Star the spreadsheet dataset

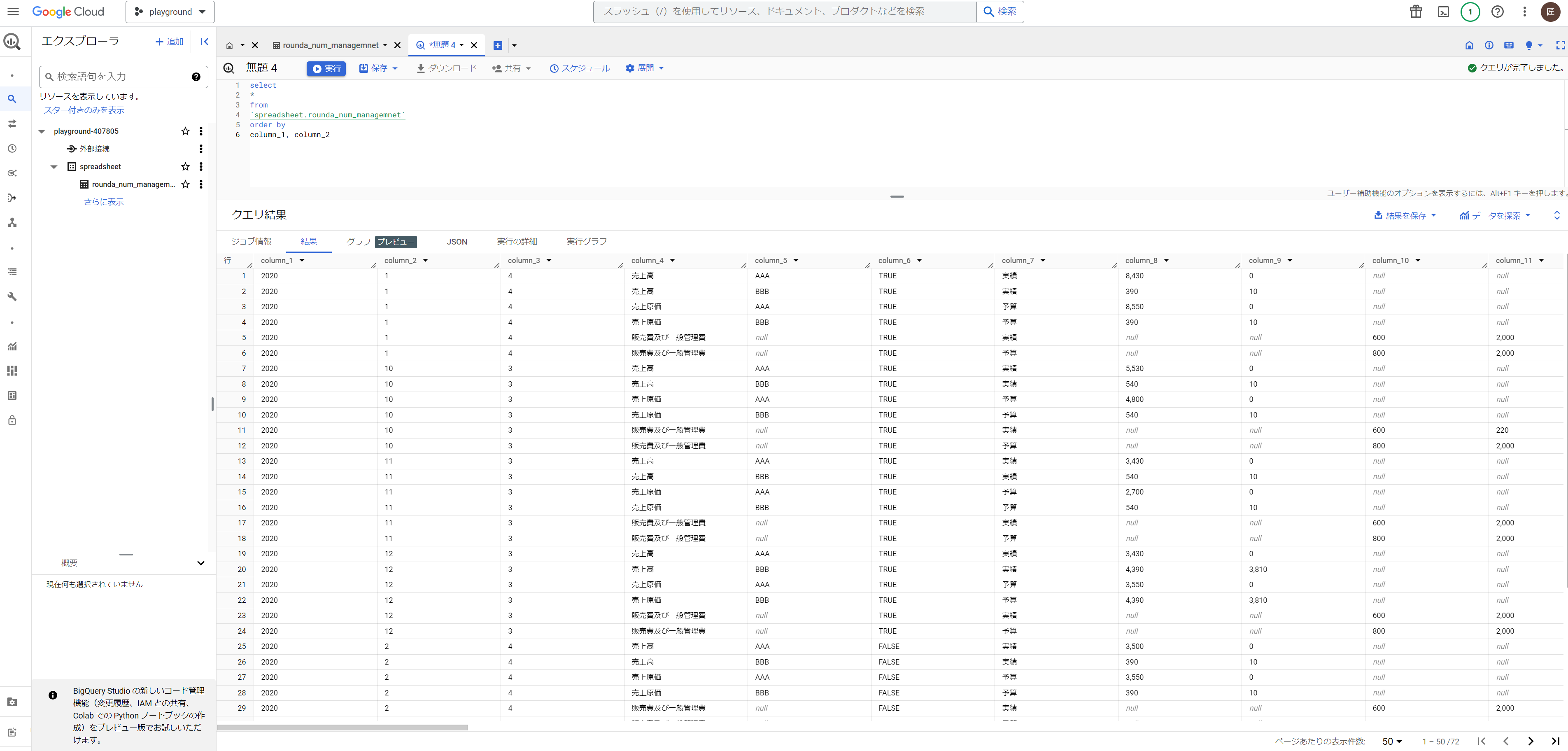186,167
